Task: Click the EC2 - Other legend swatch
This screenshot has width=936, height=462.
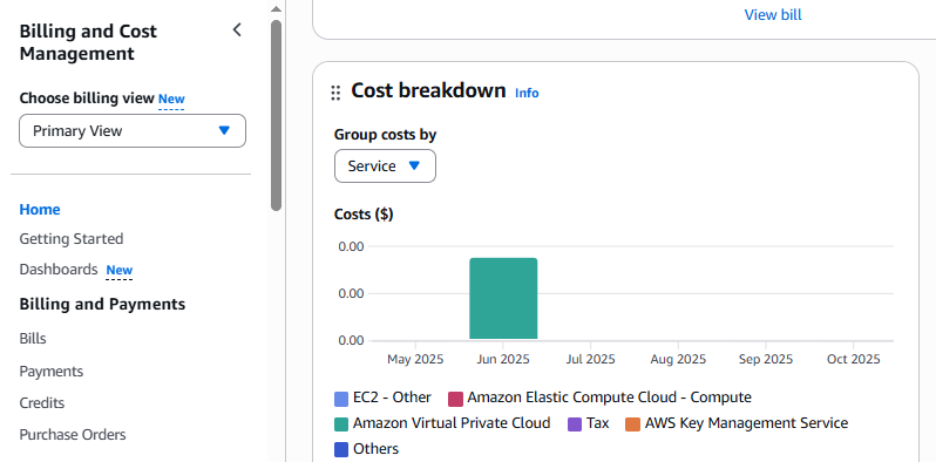Action: click(x=342, y=398)
